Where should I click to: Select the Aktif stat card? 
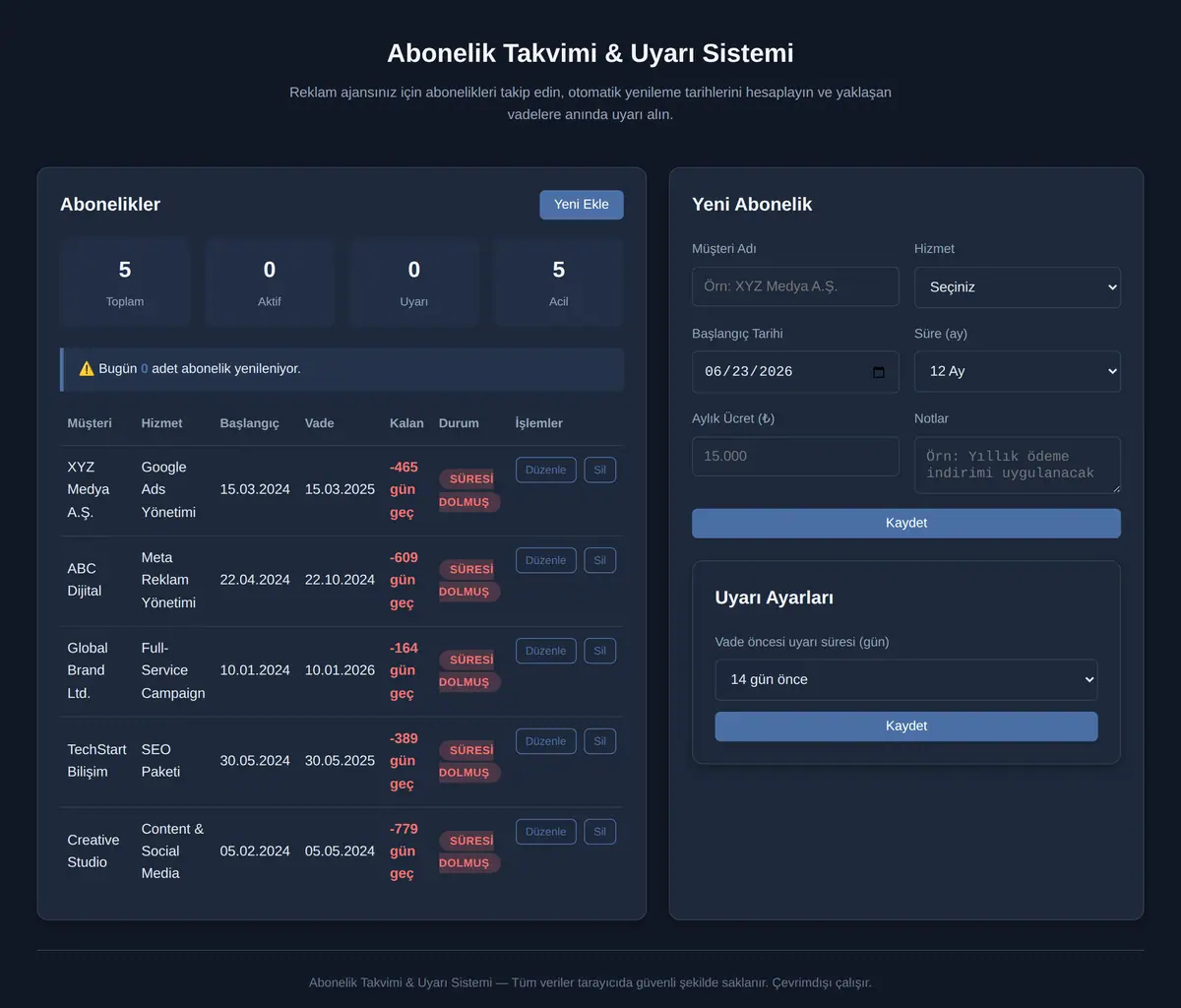click(x=270, y=282)
